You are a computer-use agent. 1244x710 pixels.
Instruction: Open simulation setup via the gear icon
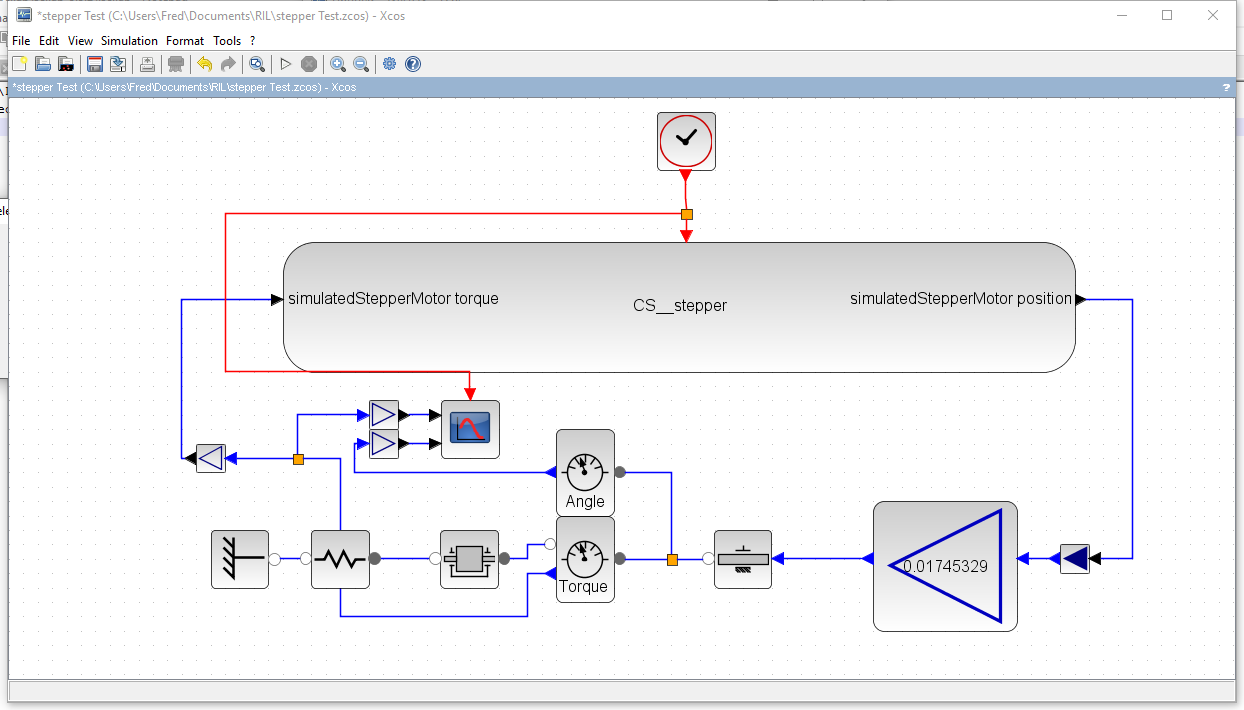click(x=390, y=64)
